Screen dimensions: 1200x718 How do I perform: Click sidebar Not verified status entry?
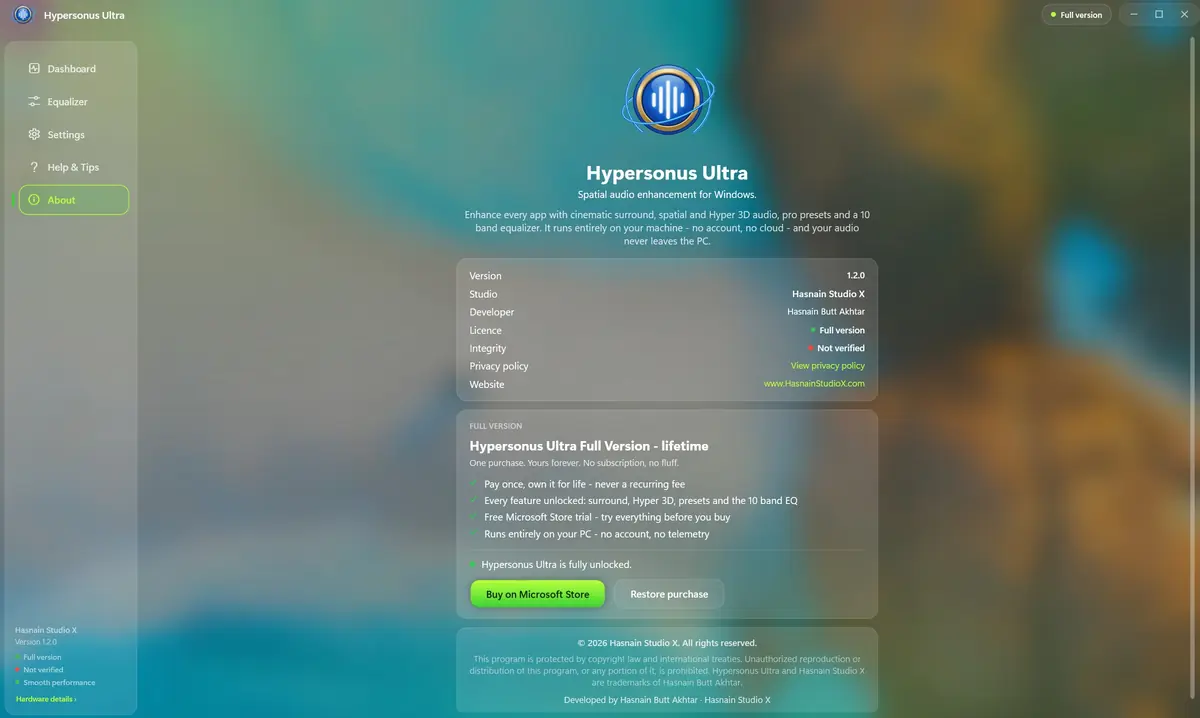pos(43,670)
